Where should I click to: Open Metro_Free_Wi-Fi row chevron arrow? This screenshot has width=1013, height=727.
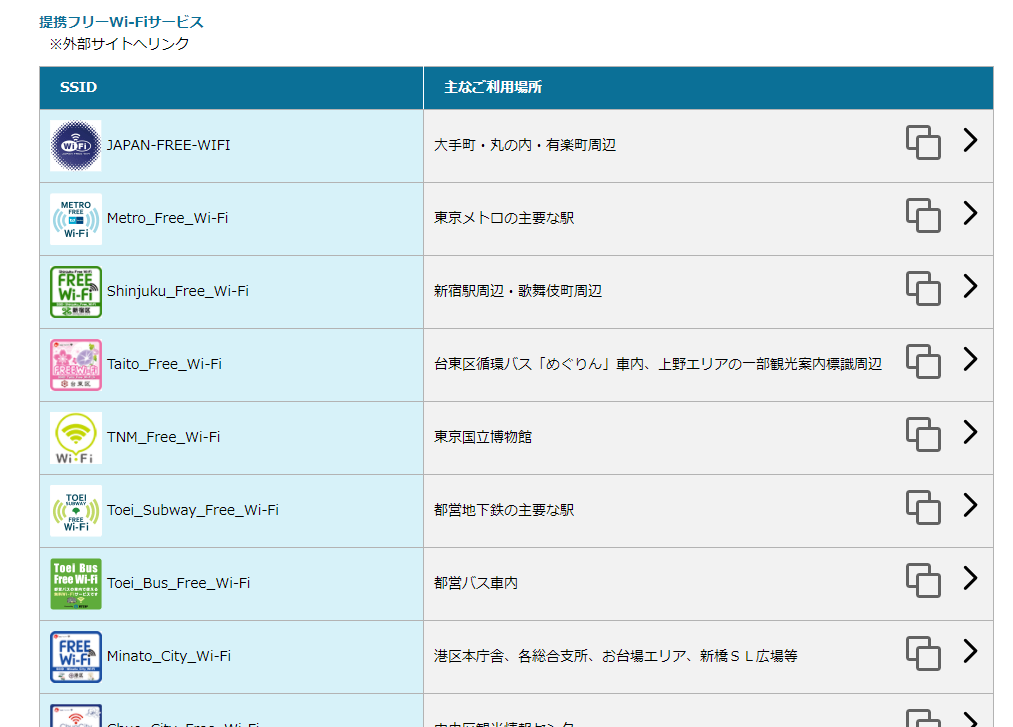(970, 213)
